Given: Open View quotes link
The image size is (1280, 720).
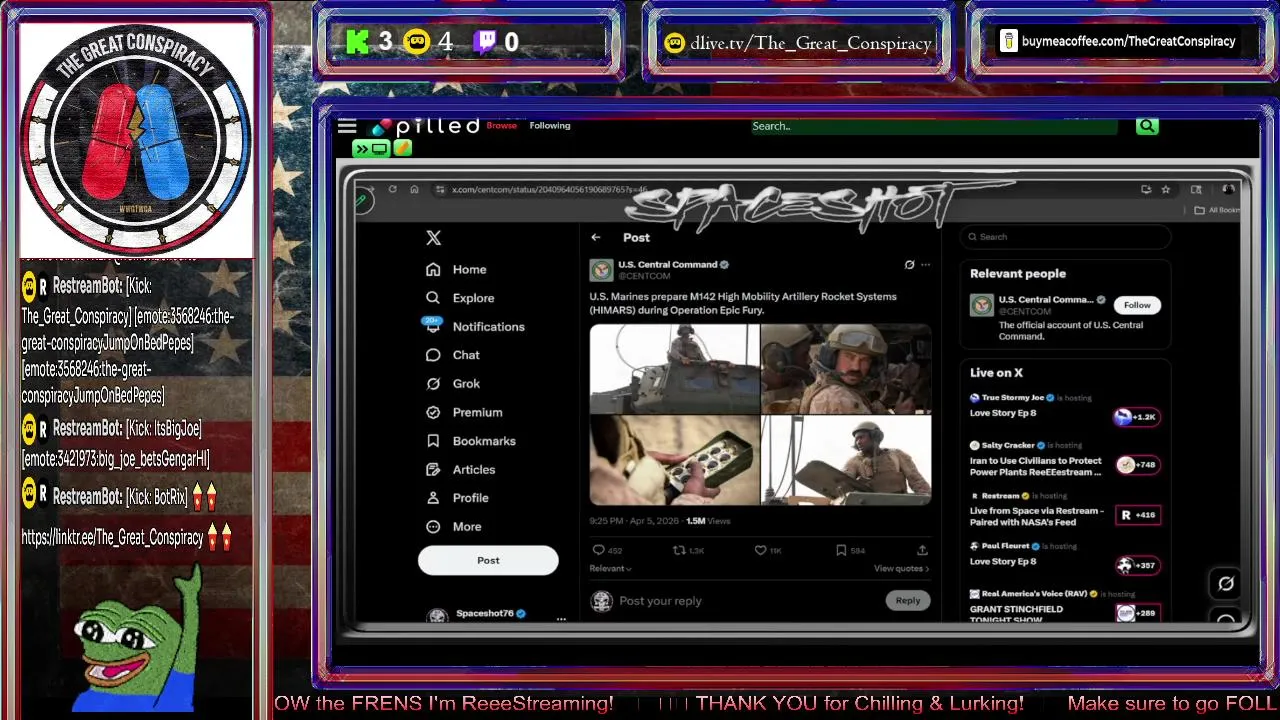Looking at the screenshot, I should [x=901, y=568].
